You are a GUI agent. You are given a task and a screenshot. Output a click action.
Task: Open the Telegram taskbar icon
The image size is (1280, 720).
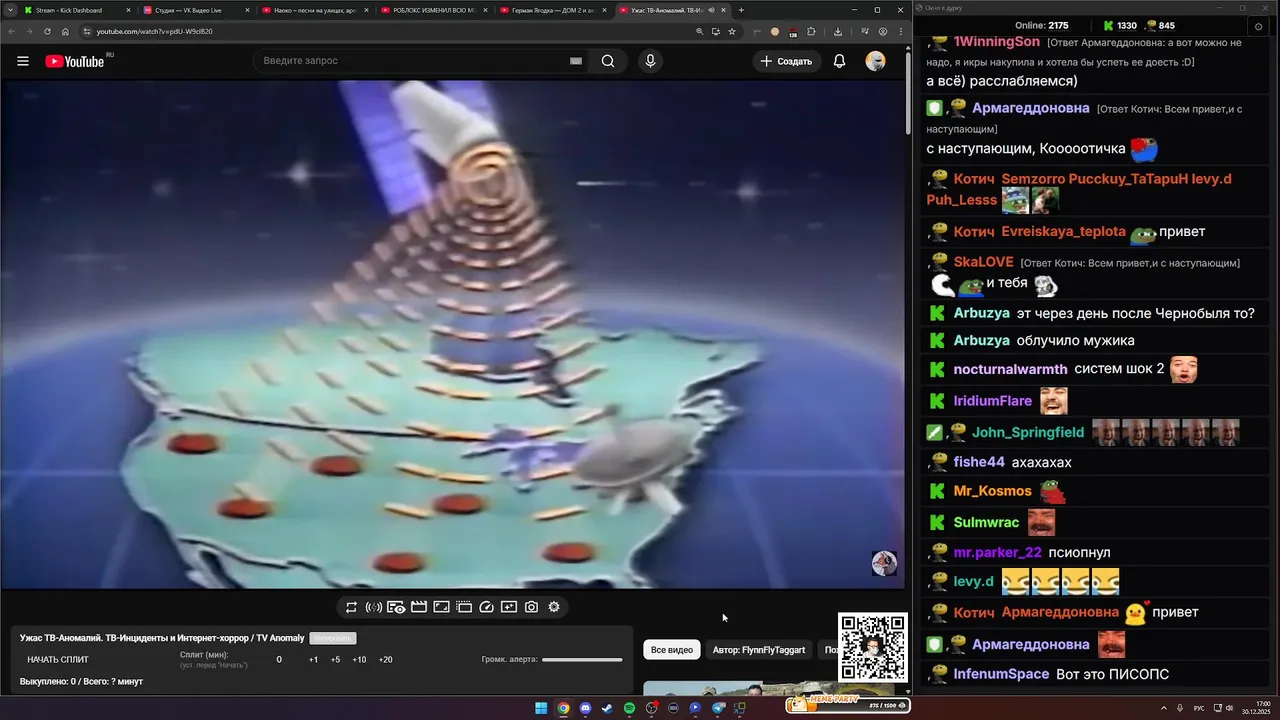coord(718,708)
